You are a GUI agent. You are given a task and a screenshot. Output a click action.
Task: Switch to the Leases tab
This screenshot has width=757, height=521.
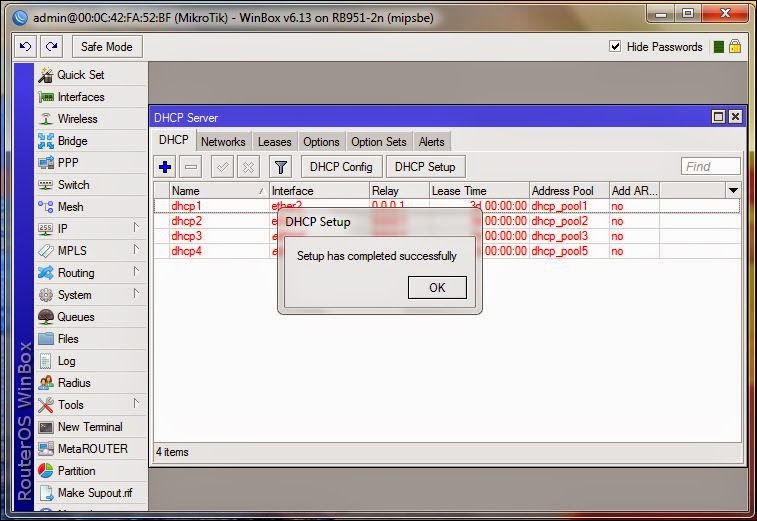pyautogui.click(x=274, y=142)
